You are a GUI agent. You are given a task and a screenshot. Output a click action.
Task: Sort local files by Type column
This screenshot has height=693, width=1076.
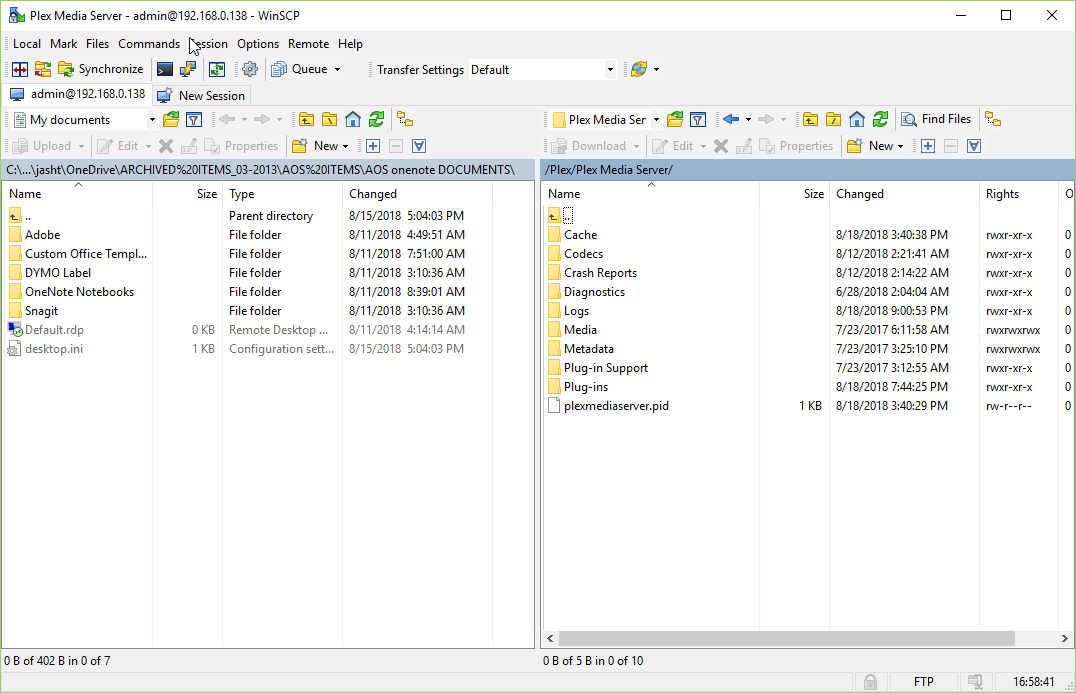[282, 194]
